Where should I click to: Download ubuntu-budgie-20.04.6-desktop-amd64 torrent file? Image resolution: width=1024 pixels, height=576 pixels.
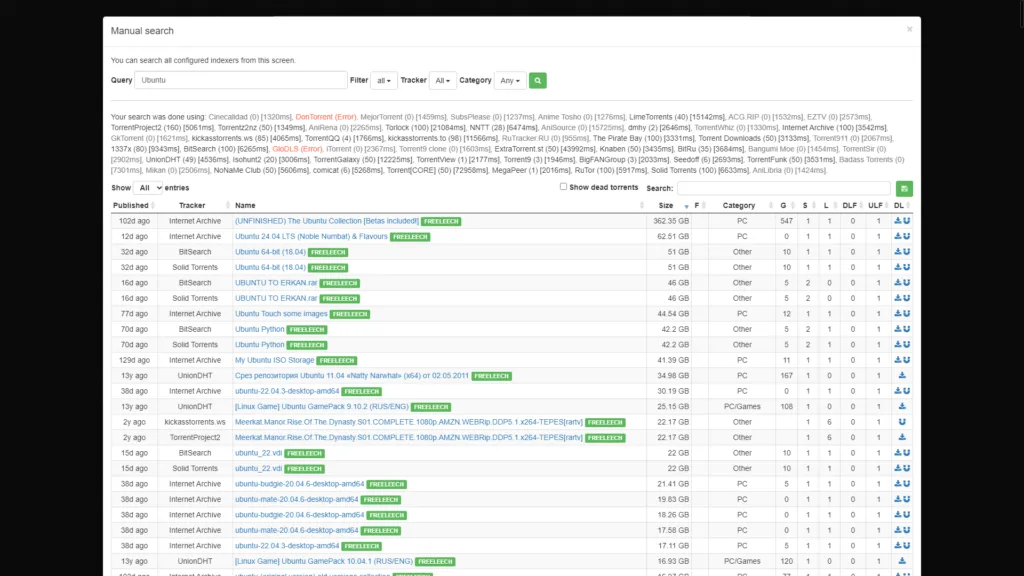point(899,483)
